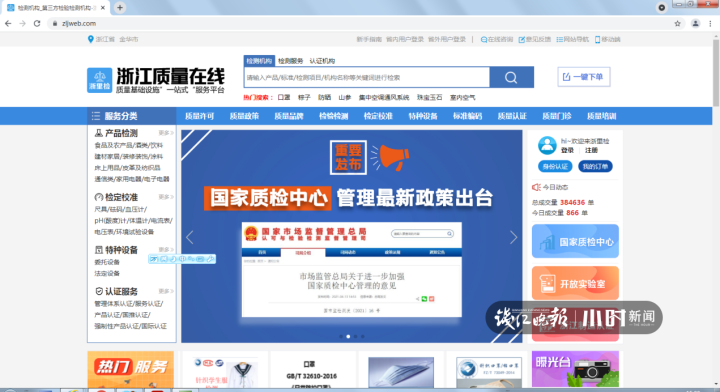The width and height of the screenshot is (720, 392).
Task: Click the 浙里检 scale logo icon
Action: (100, 80)
